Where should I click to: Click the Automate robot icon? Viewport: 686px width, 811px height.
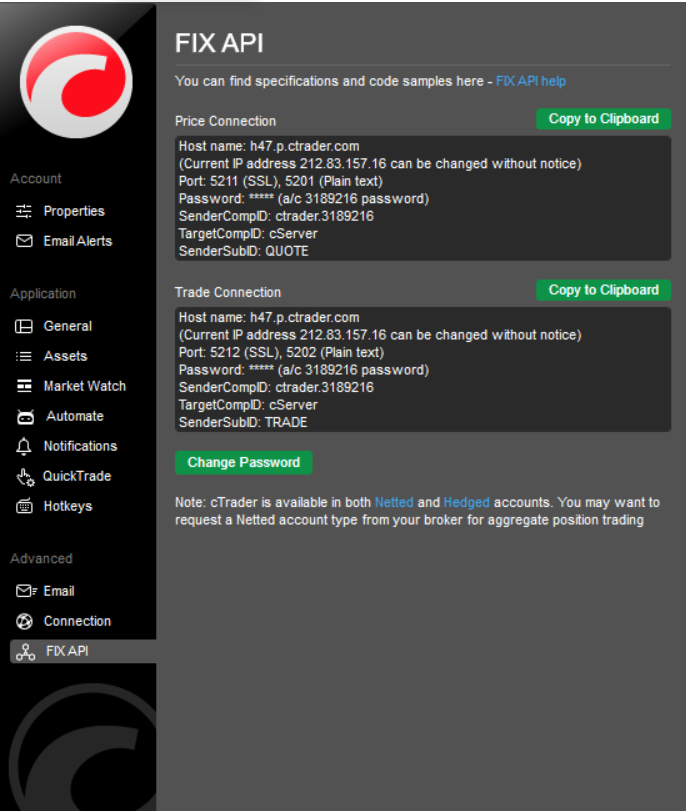coord(26,416)
